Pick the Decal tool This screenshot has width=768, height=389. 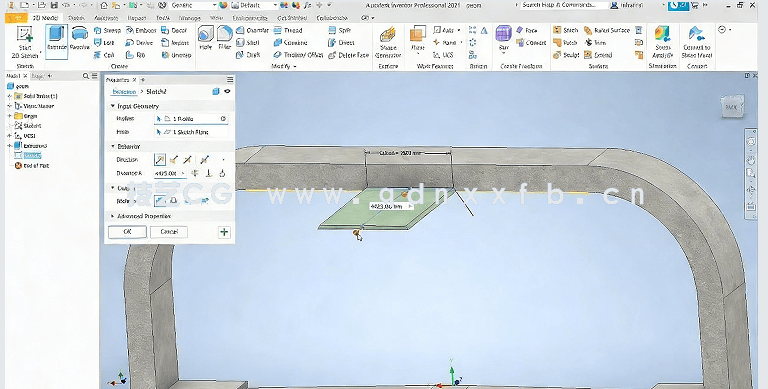pyautogui.click(x=174, y=30)
